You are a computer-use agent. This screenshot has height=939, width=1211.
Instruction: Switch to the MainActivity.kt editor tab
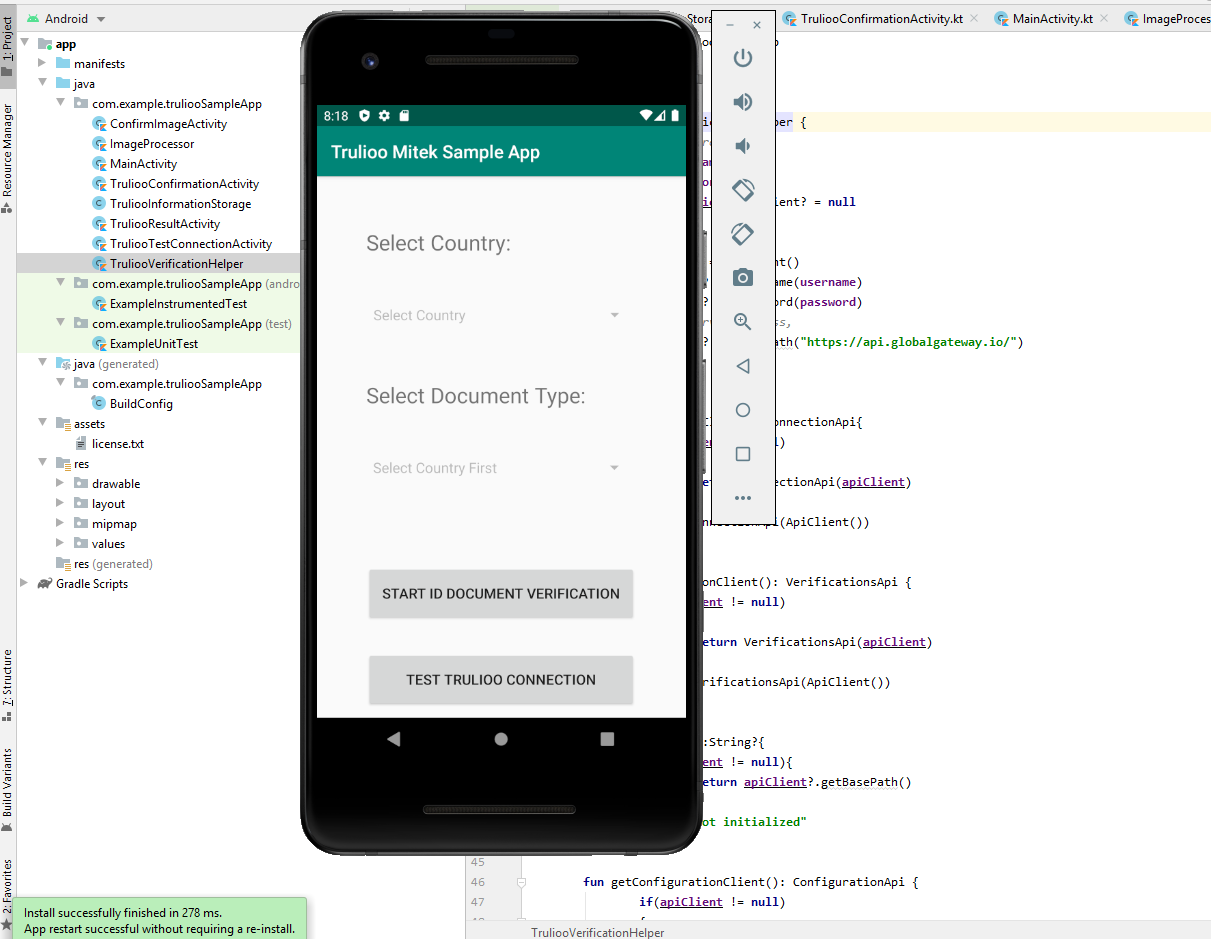pos(1052,19)
